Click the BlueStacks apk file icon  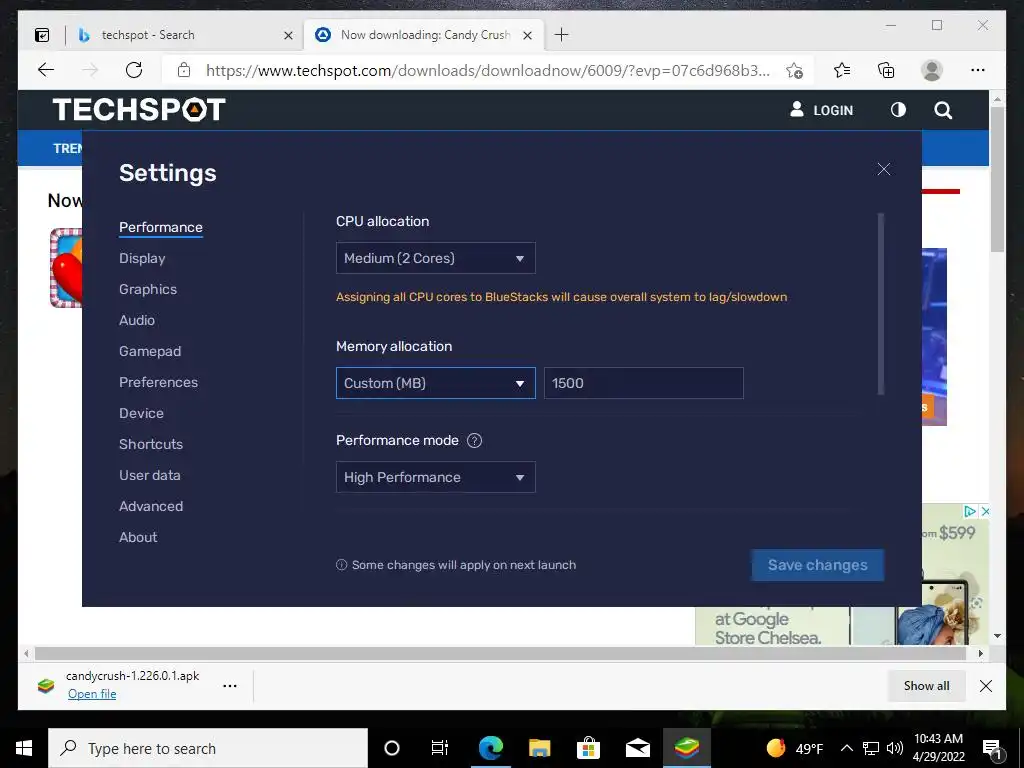46,686
